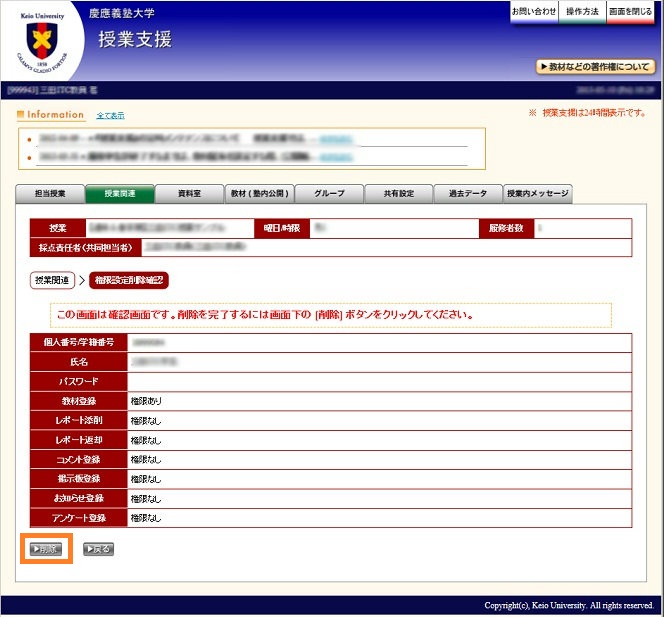Switch to the グループ tab
Viewport: 664px width, 617px height.
(328, 194)
